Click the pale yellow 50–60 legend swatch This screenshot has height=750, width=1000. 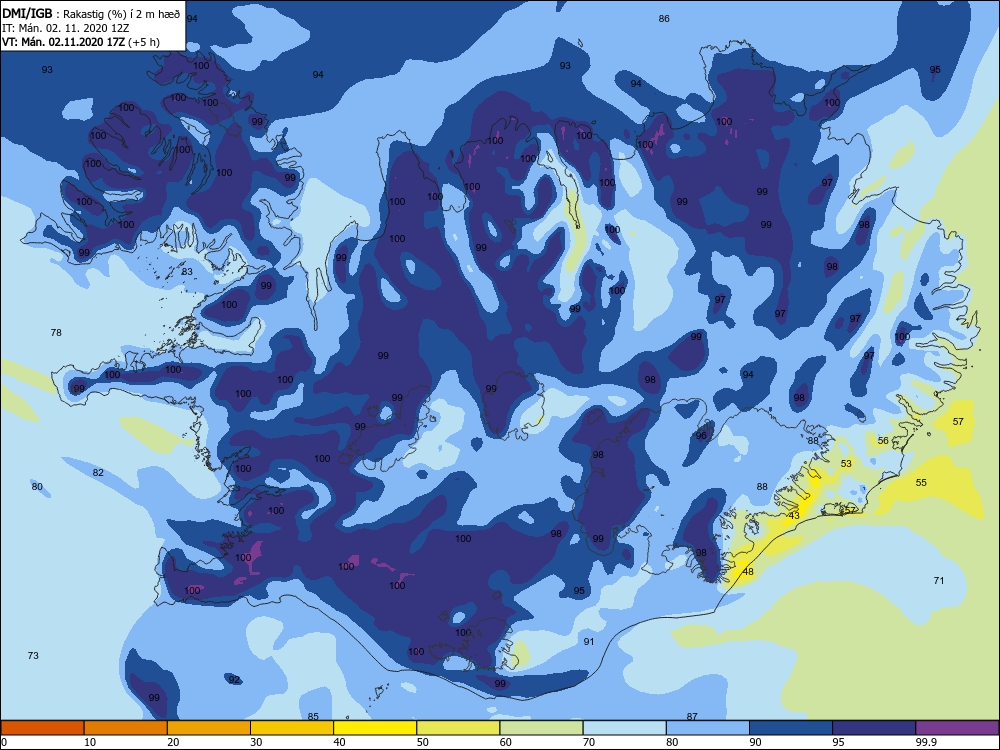tap(459, 728)
